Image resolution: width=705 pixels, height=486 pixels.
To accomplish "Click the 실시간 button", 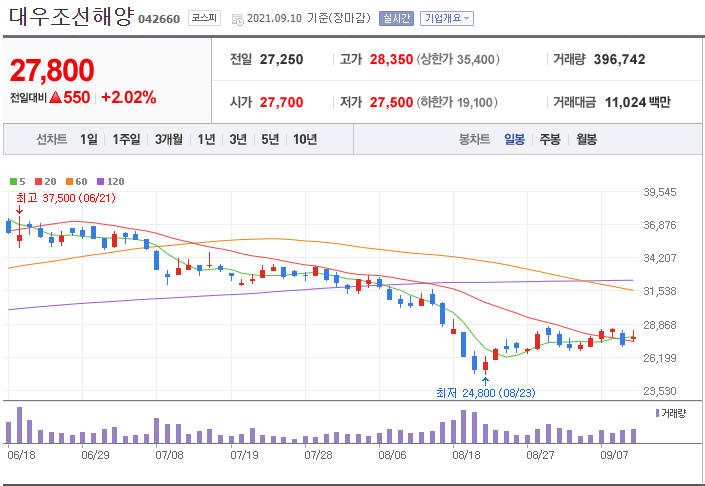I will (396, 18).
